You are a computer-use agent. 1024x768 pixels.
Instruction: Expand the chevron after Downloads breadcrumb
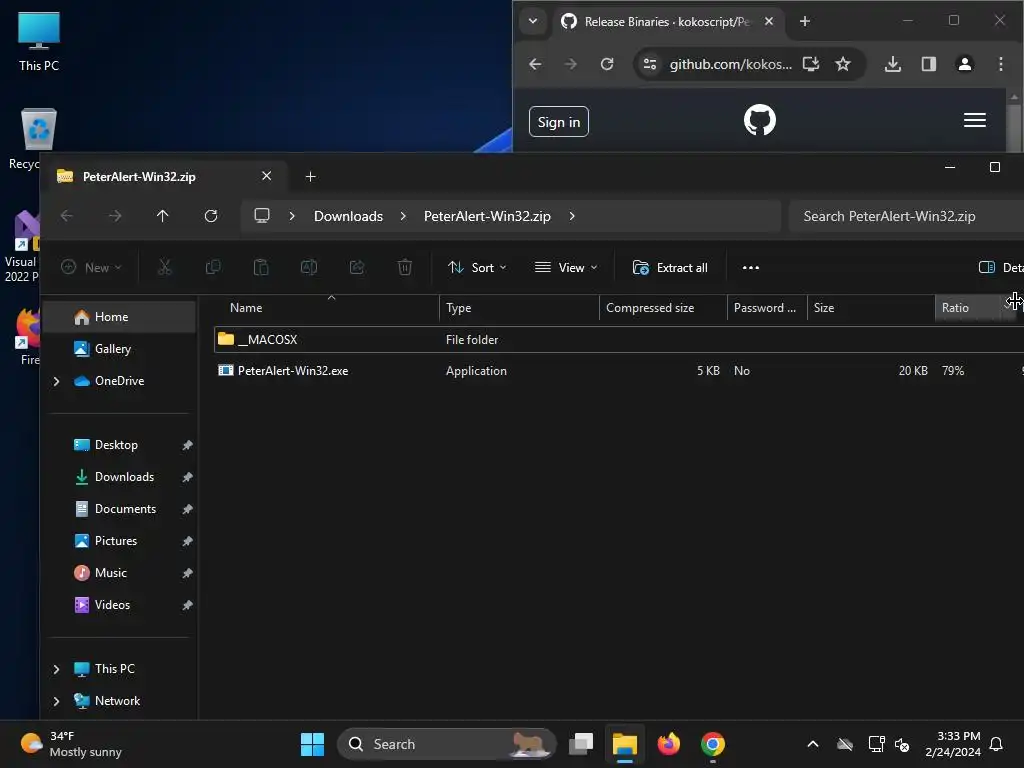pyautogui.click(x=403, y=216)
